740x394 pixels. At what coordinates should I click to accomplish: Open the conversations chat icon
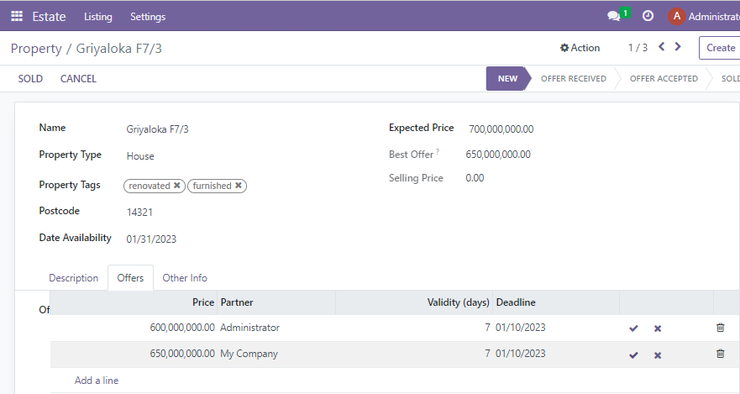click(614, 17)
